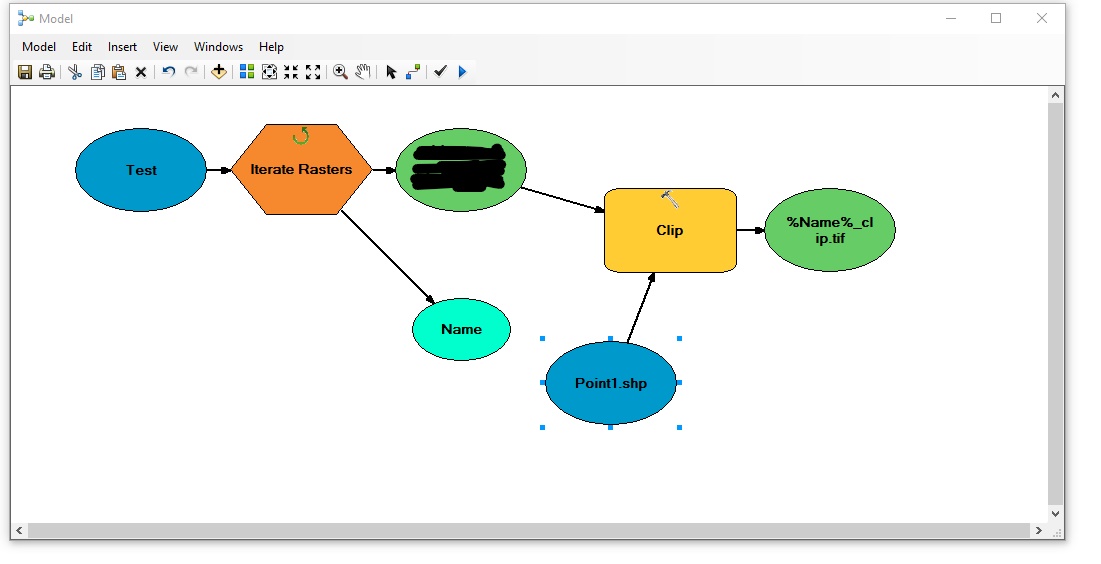Run the model with blue play icon
The height and width of the screenshot is (564, 1101).
[463, 72]
